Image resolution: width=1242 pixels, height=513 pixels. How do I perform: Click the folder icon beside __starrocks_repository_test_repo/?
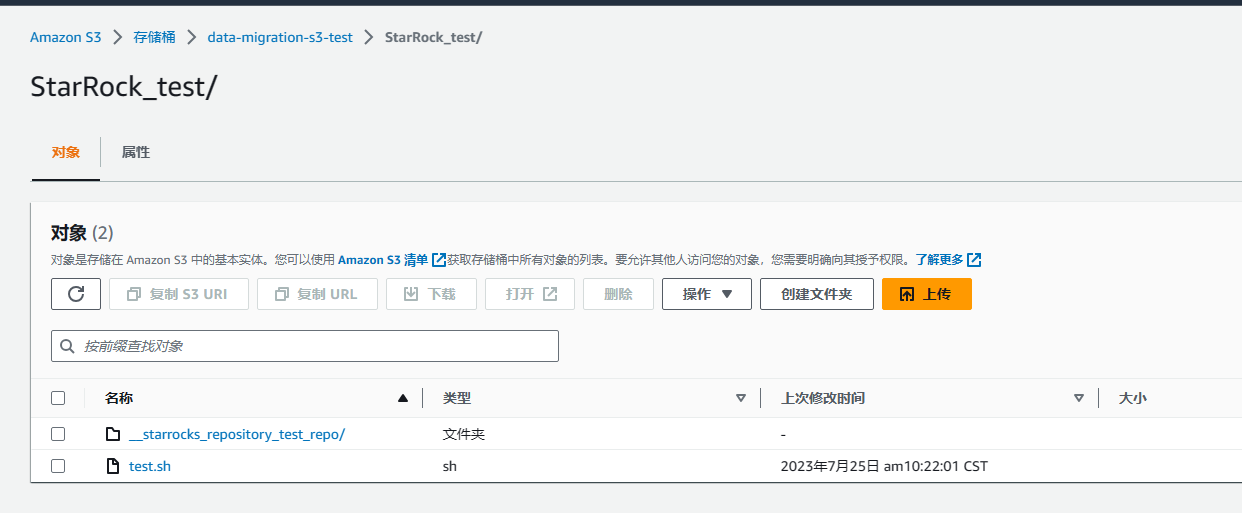pos(113,434)
